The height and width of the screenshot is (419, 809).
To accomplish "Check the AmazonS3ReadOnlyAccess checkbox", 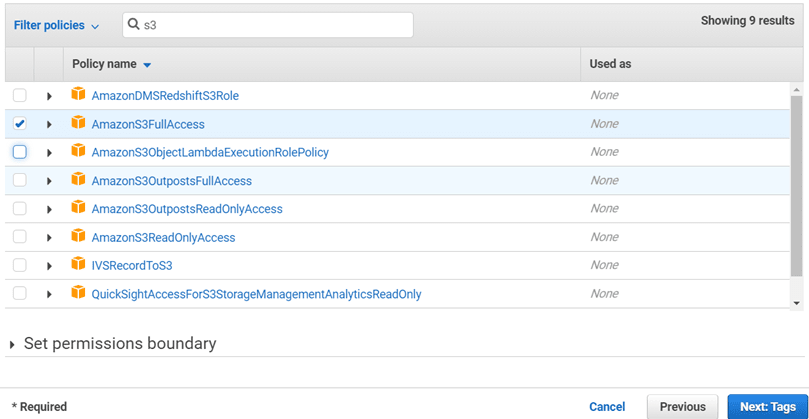I will tap(20, 237).
